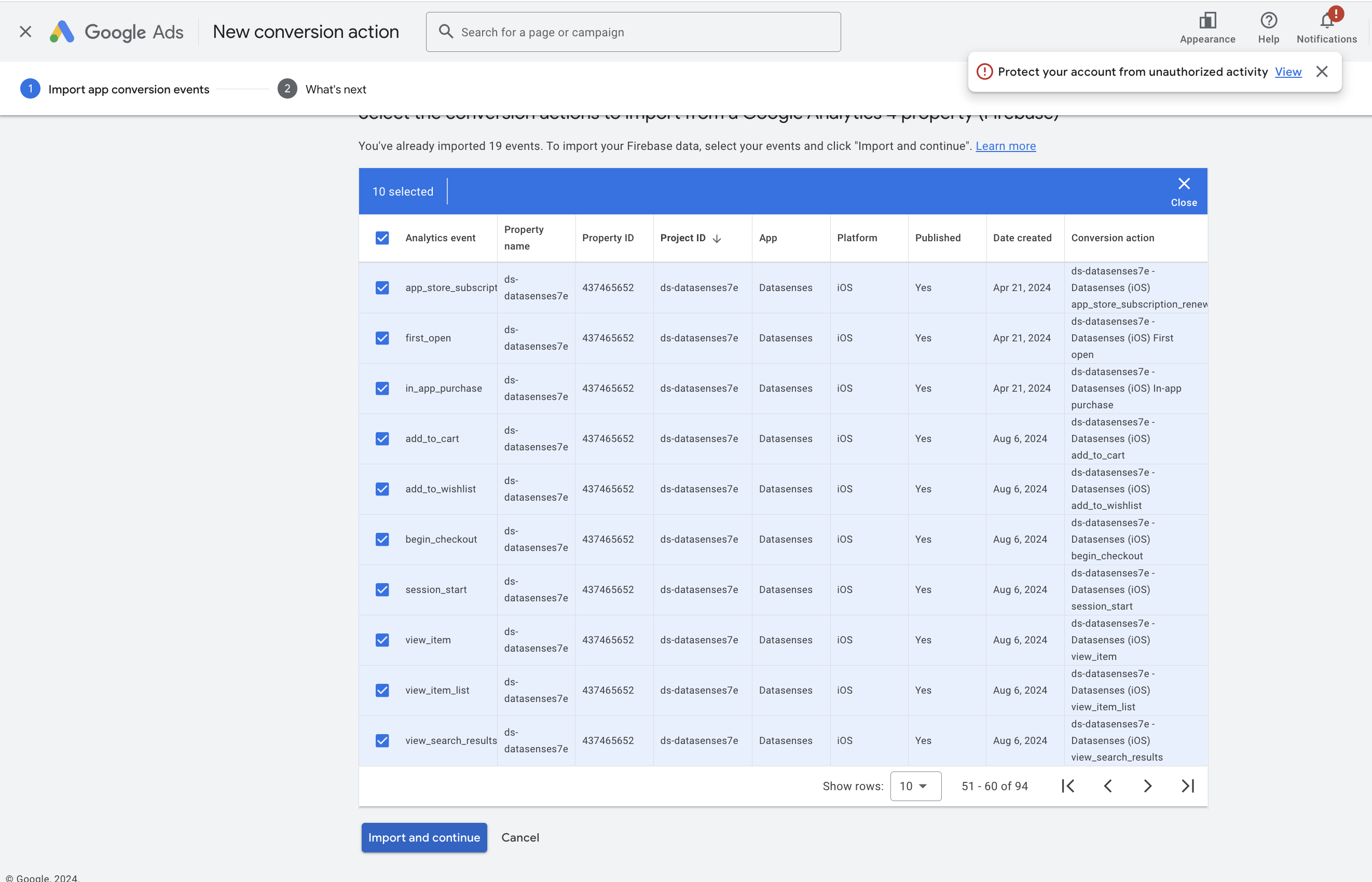Uncheck the view_search_results row checkbox
1372x882 pixels.
pyautogui.click(x=382, y=740)
